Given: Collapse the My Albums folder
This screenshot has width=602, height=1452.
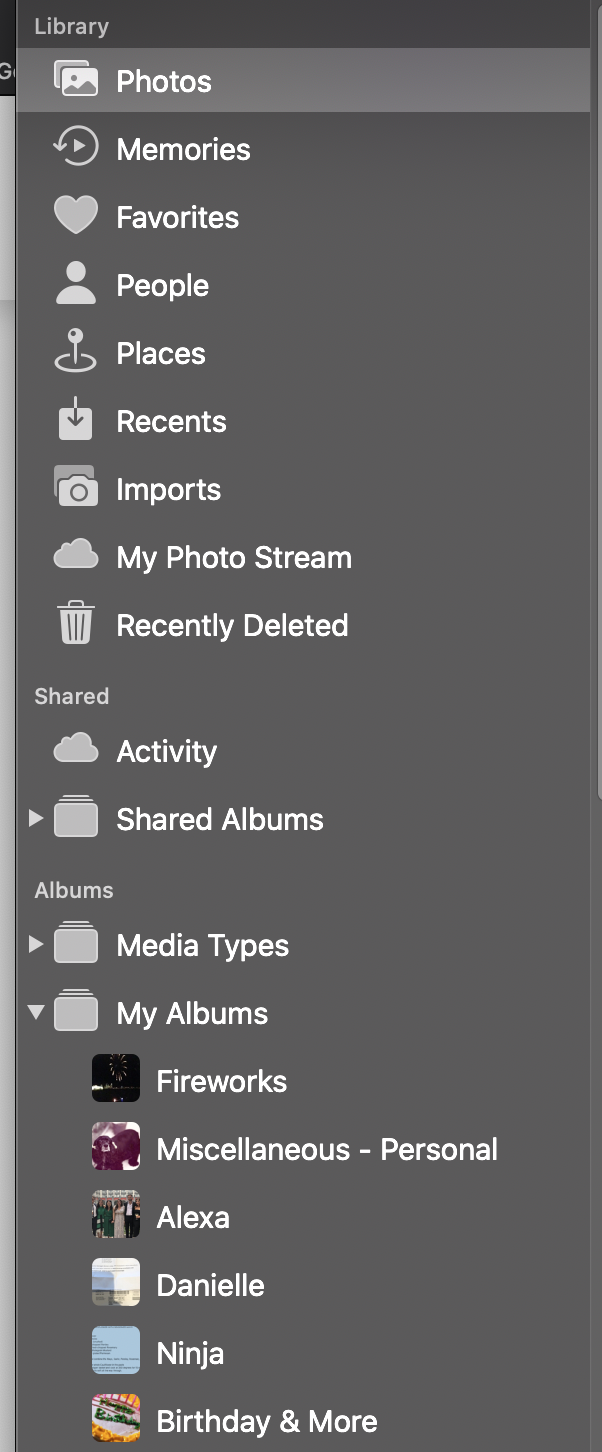Looking at the screenshot, I should [36, 1013].
